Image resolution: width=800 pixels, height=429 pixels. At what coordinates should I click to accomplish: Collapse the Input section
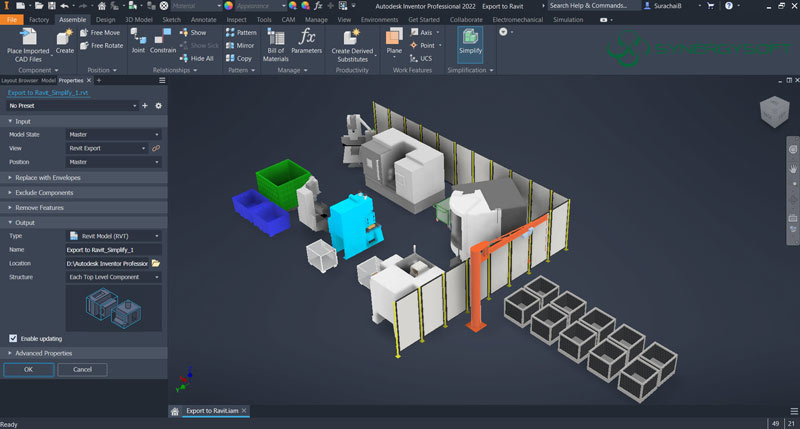(x=84, y=121)
